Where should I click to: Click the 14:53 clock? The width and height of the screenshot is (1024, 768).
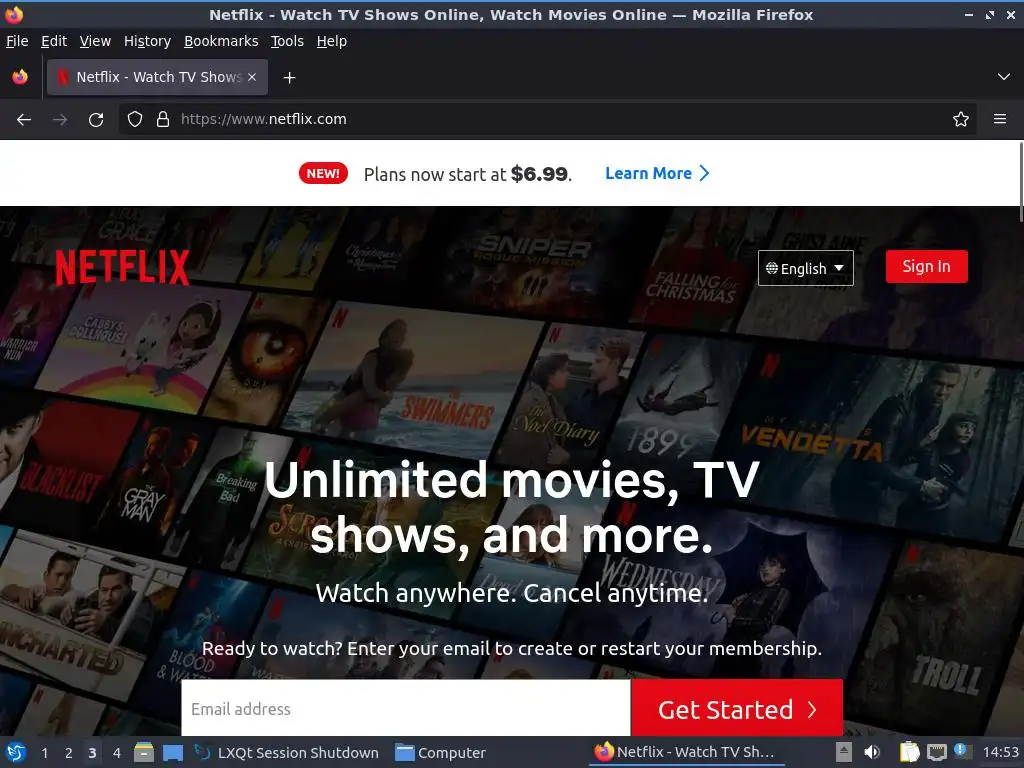1000,752
